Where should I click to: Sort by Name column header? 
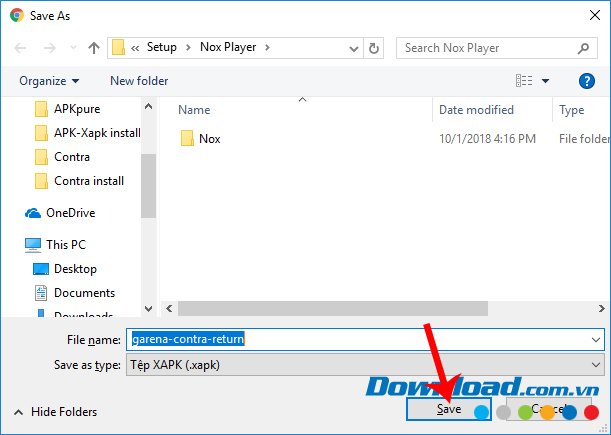click(194, 110)
